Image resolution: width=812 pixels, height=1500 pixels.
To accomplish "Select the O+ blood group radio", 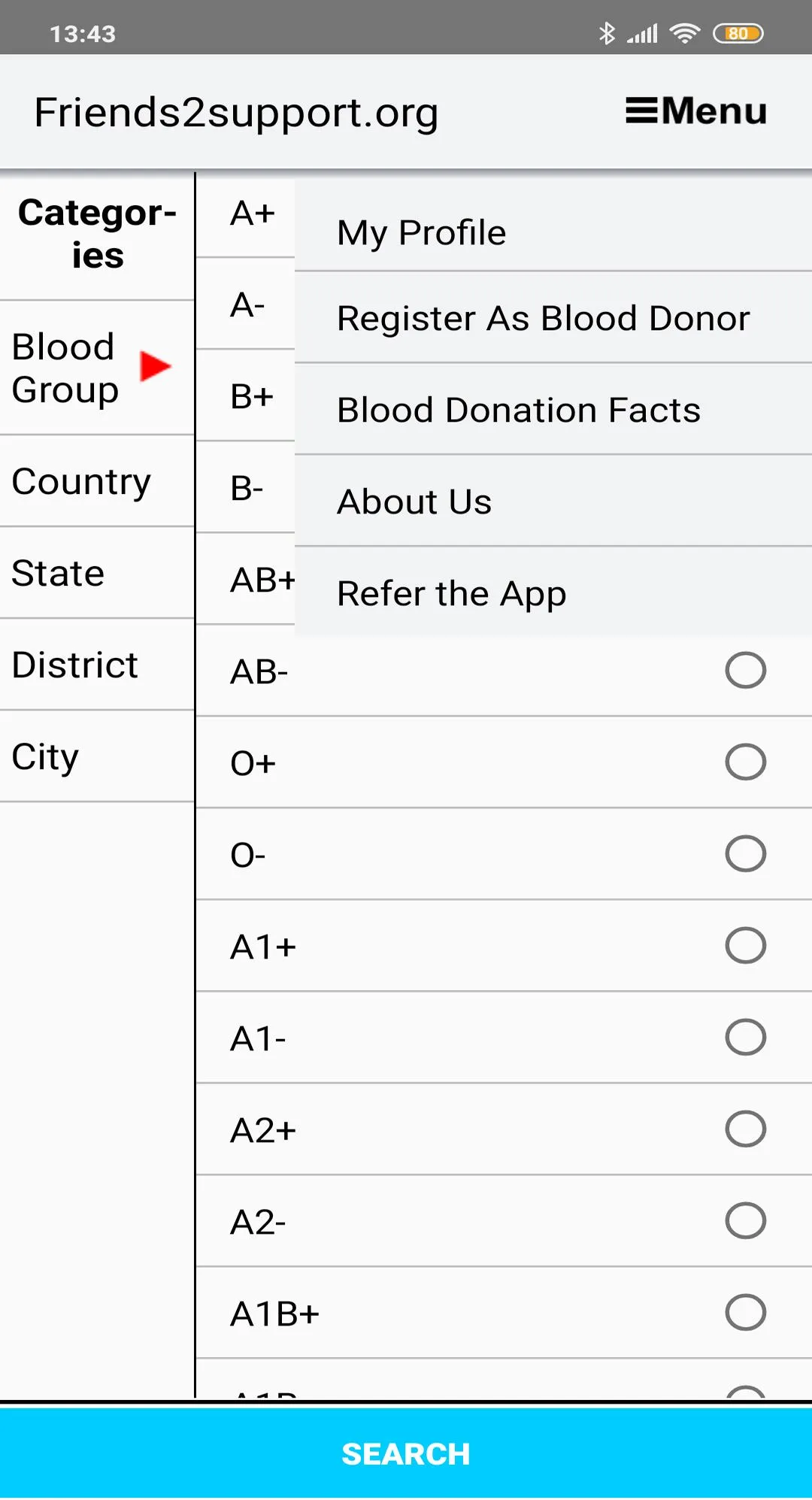I will coord(745,762).
